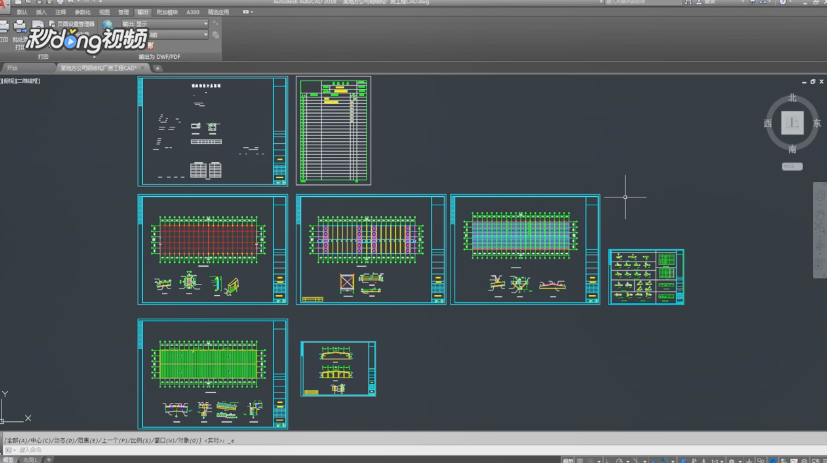The width and height of the screenshot is (827, 463).
Task: Click 南 (South) on the ViewCube compass
Action: 792,150
